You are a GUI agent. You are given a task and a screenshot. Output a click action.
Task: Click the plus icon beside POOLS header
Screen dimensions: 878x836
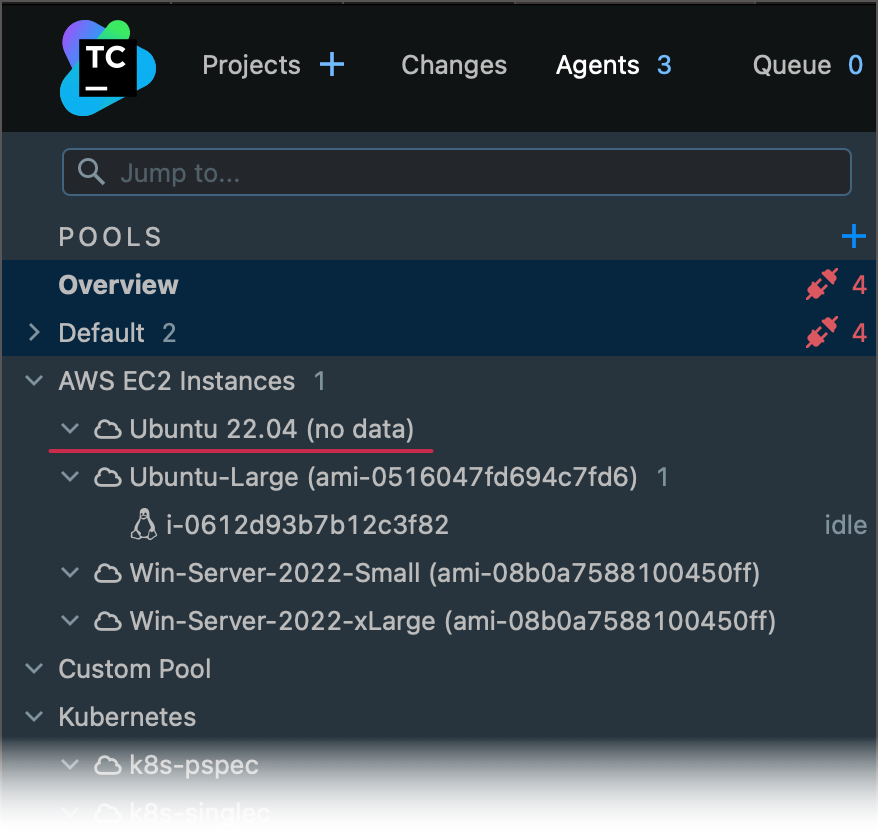coord(854,236)
